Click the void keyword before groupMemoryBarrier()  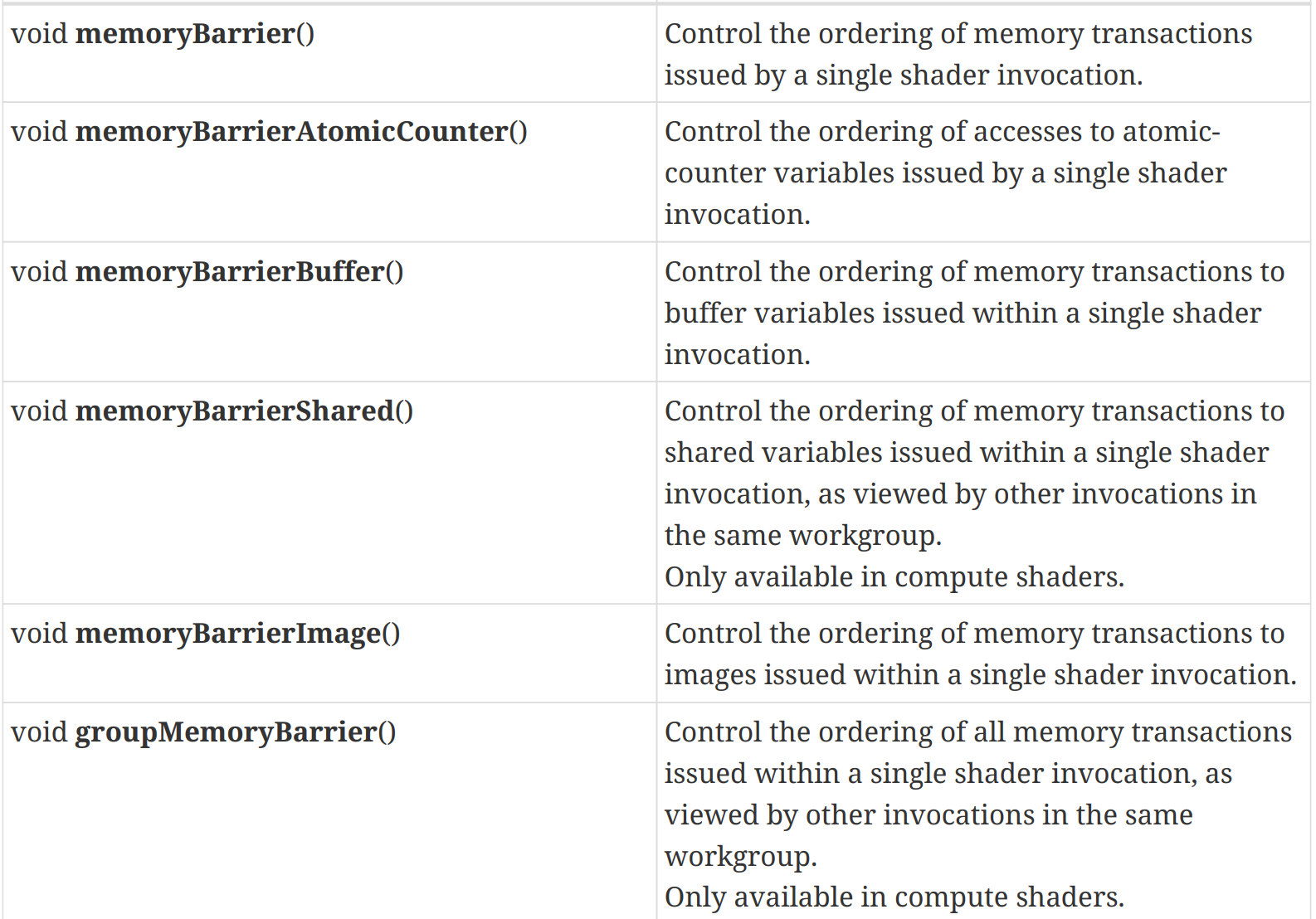[39, 732]
